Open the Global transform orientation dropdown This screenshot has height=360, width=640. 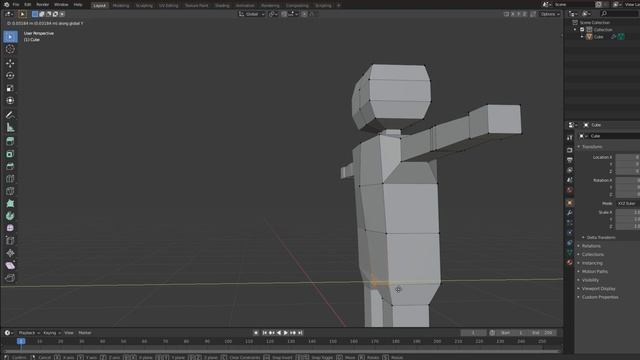click(252, 14)
